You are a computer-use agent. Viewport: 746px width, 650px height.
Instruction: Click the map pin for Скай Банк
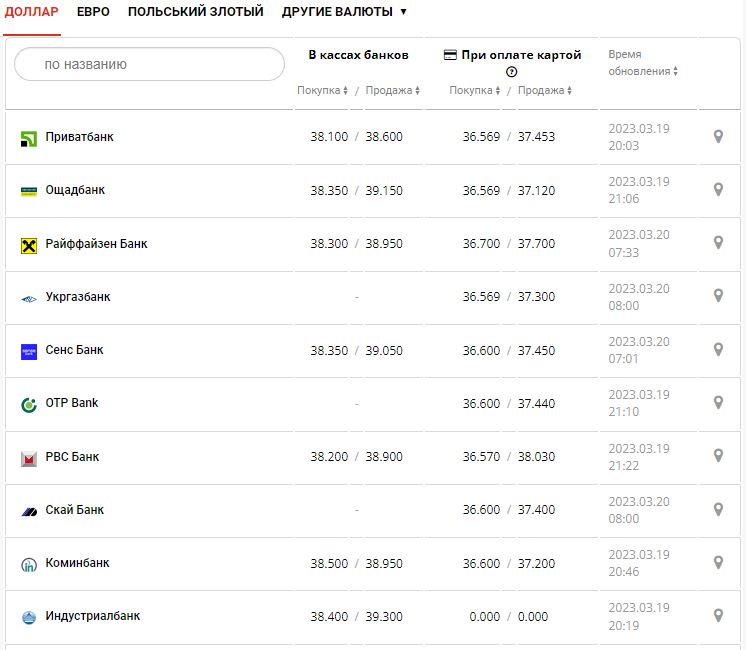pos(717,510)
